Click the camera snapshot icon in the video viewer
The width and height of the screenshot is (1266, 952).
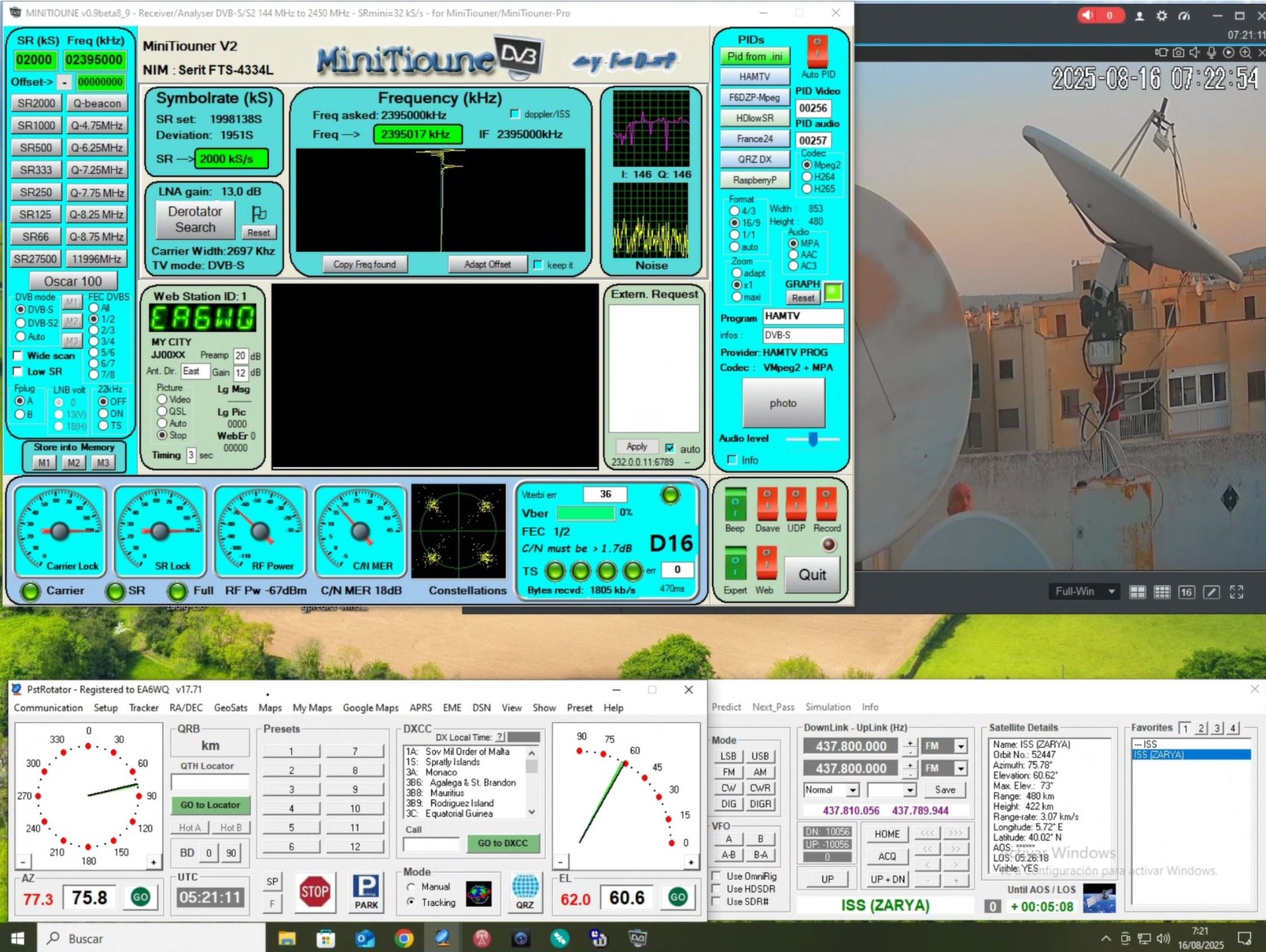[1178, 53]
